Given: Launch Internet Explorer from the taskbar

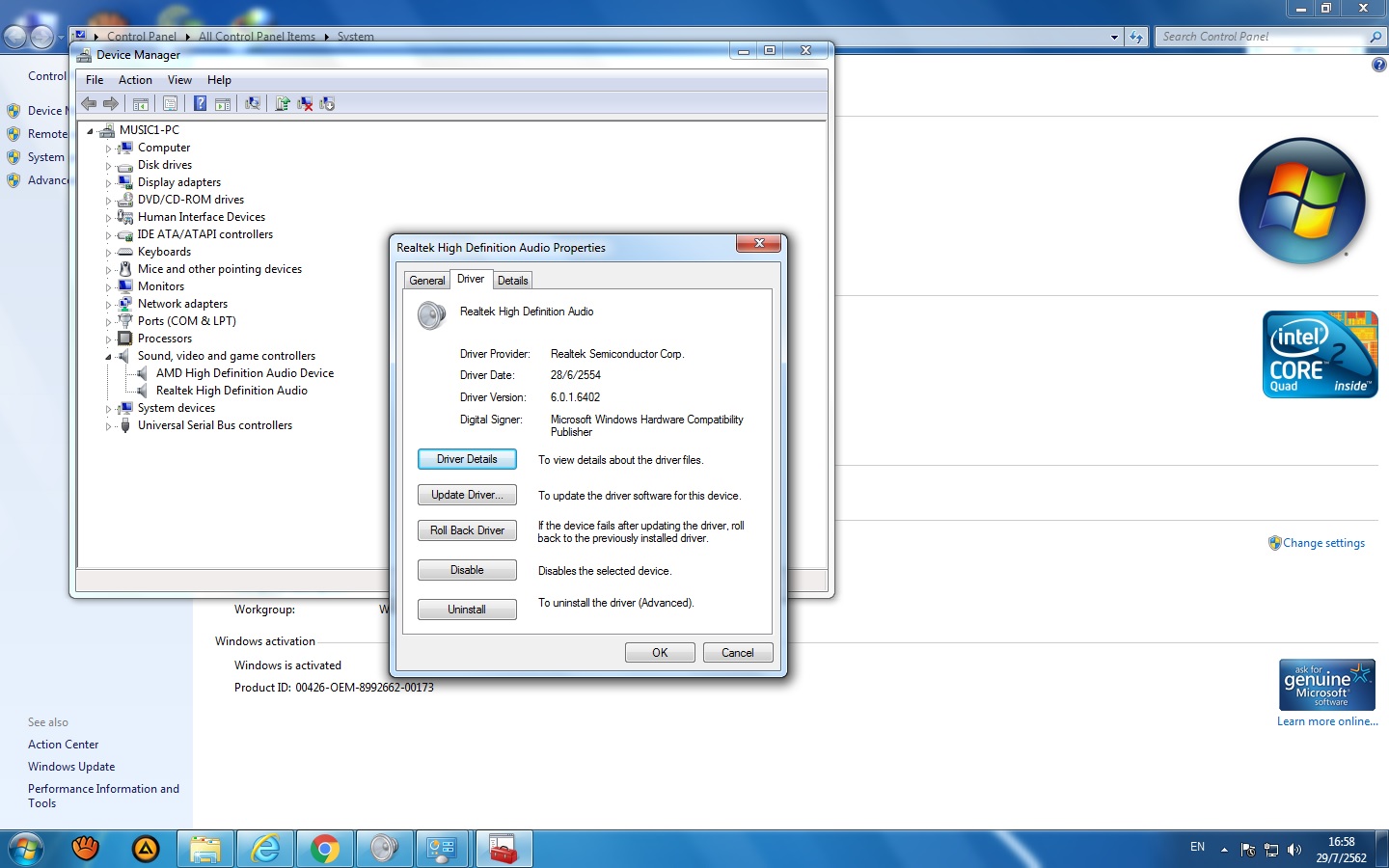Looking at the screenshot, I should (265, 849).
